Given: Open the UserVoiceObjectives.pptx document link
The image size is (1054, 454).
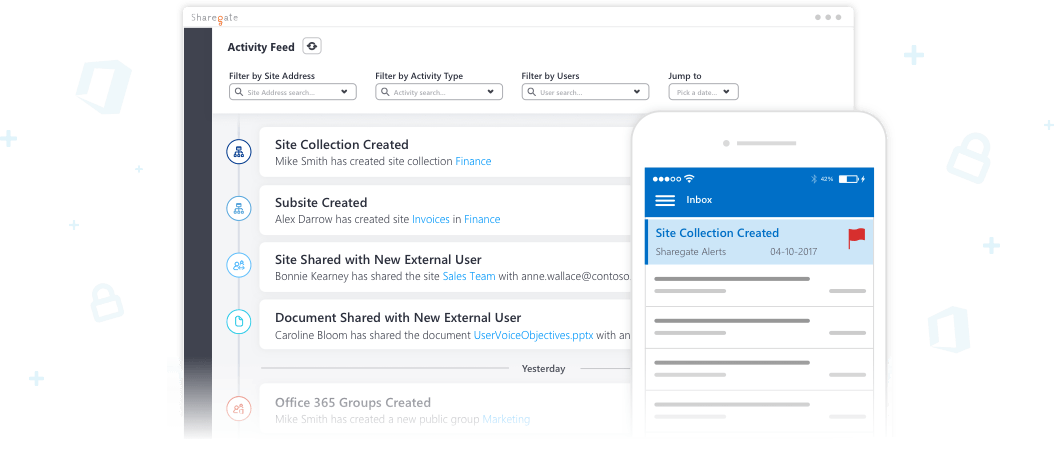Looking at the screenshot, I should [533, 335].
